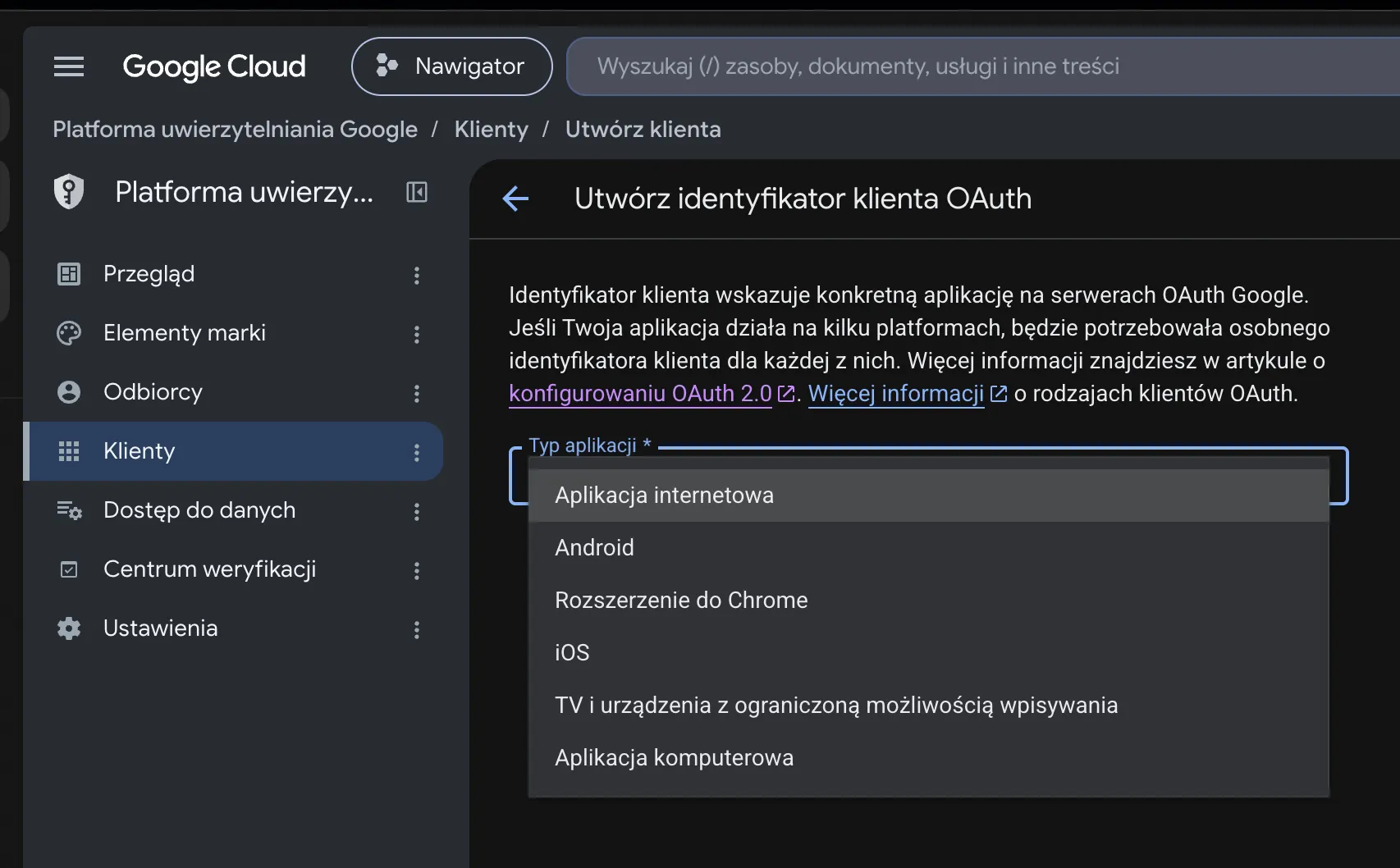Open Centrum weryfikacji in sidebar

(x=233, y=569)
